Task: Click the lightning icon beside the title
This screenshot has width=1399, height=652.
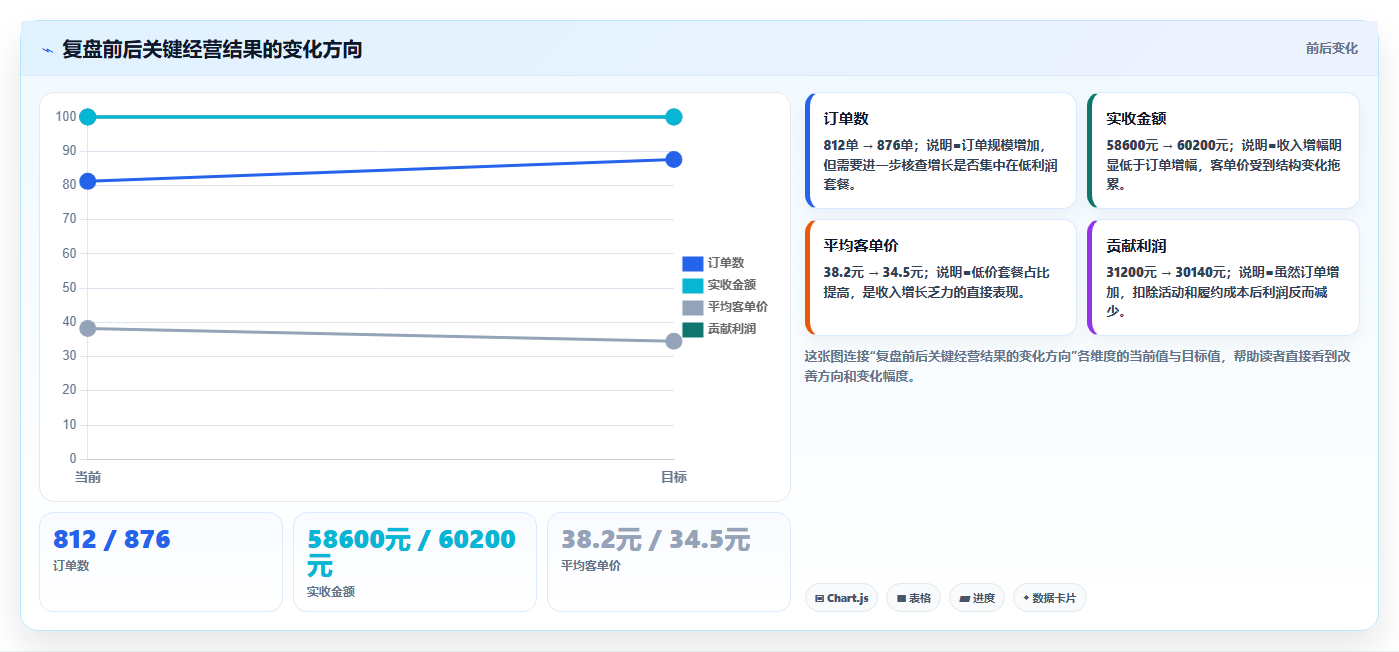Action: click(x=48, y=50)
